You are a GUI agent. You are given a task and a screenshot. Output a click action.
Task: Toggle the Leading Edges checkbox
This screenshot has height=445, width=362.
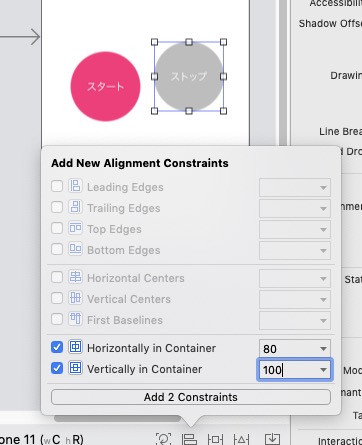coord(57,186)
